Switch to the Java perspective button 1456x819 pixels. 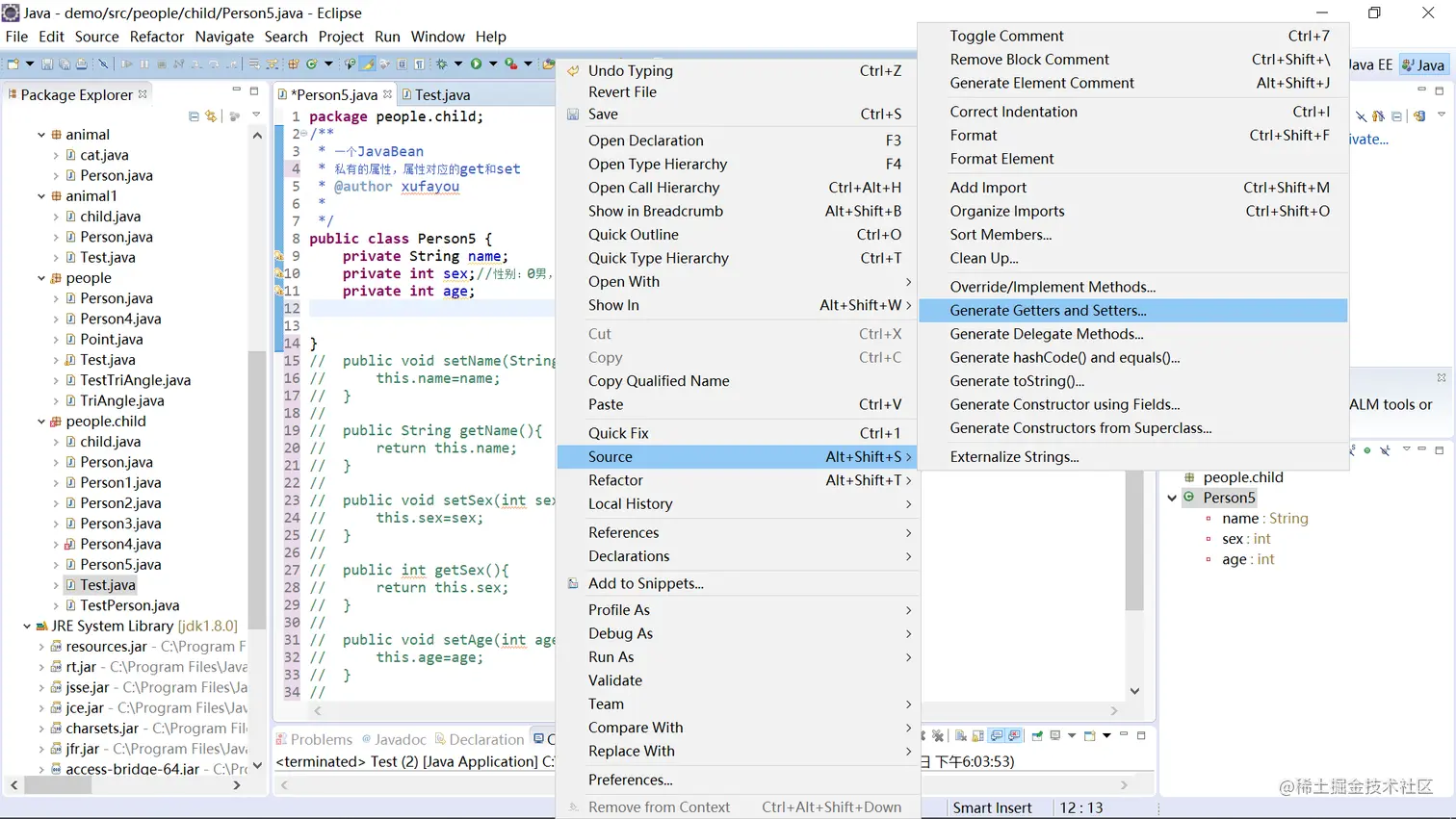click(x=1423, y=64)
